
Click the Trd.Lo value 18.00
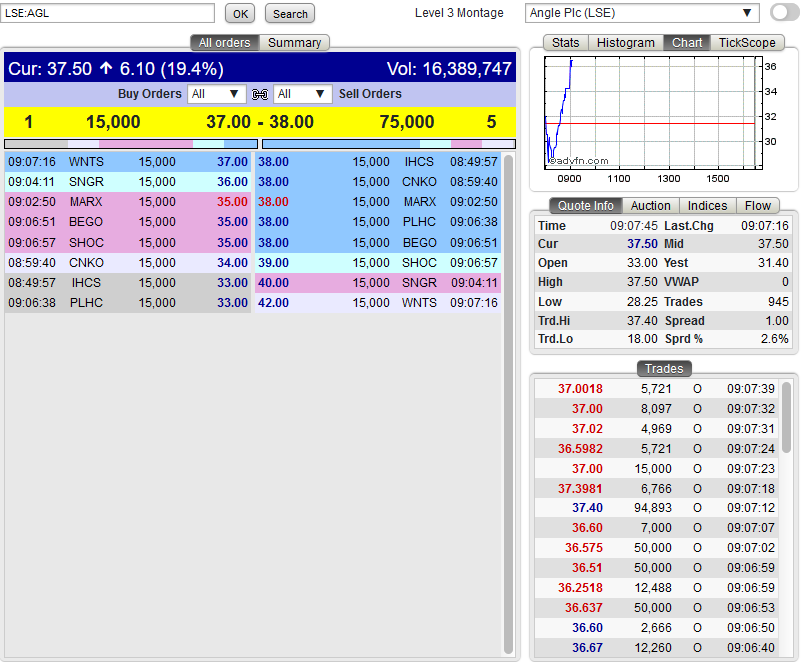pyautogui.click(x=642, y=339)
